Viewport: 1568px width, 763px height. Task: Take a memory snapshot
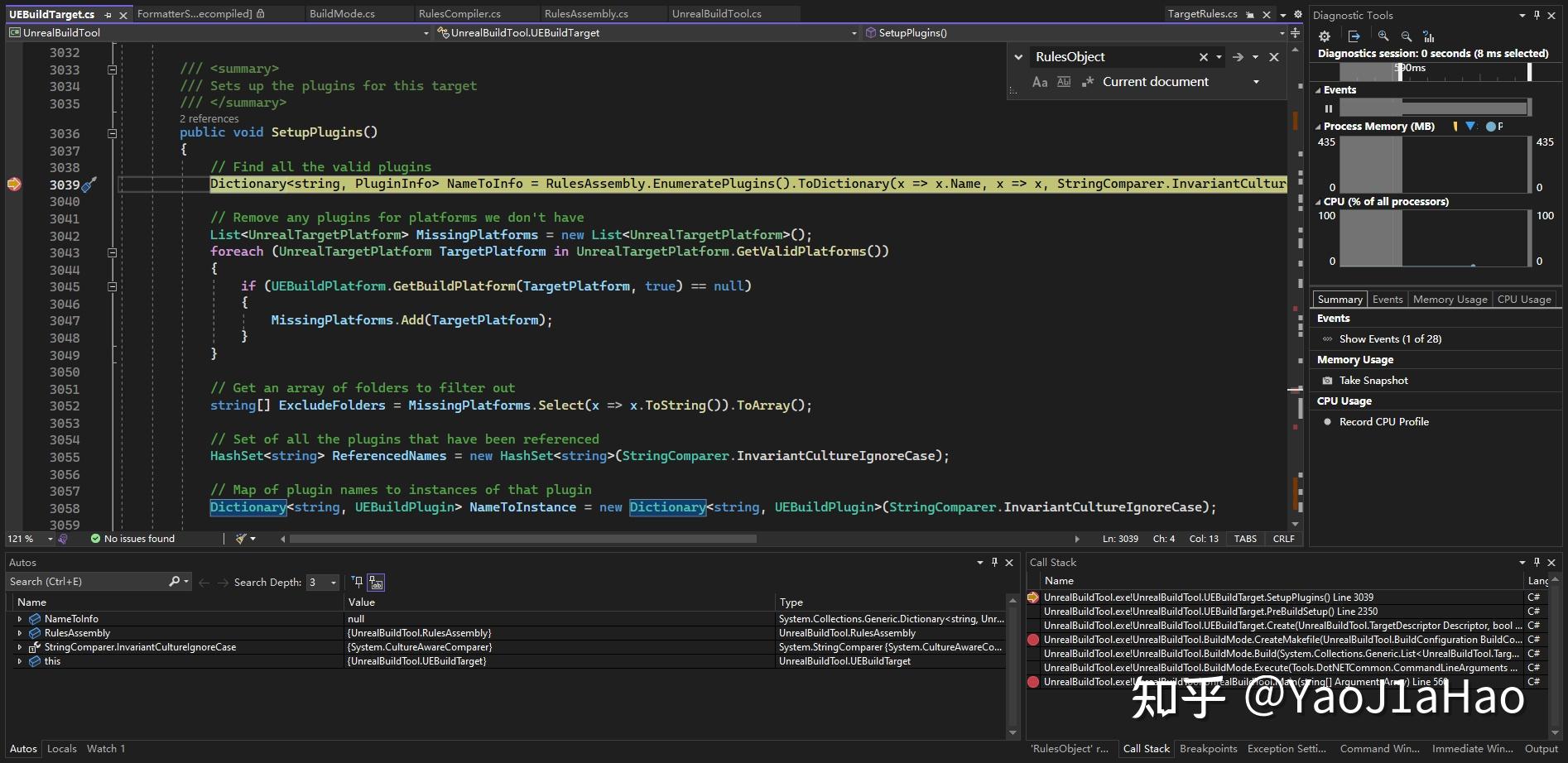coord(1373,380)
